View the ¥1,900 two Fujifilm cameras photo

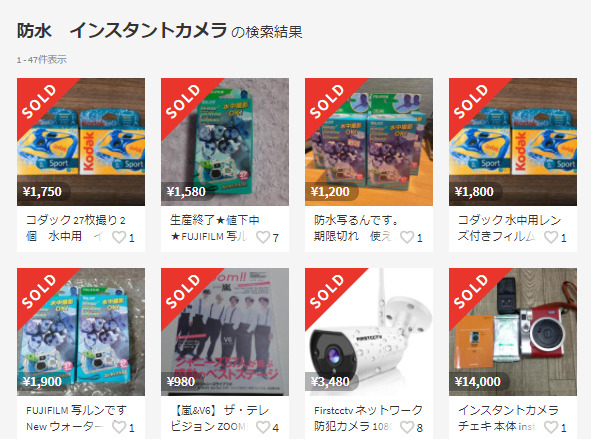[81, 332]
